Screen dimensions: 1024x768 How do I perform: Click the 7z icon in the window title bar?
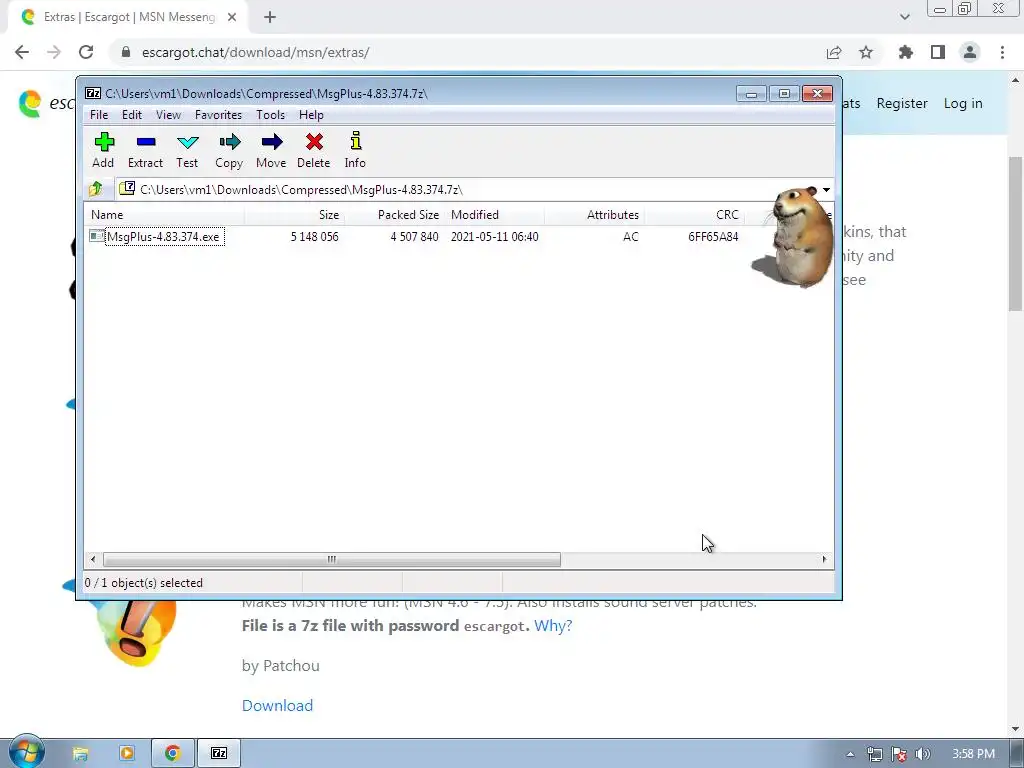(x=93, y=93)
